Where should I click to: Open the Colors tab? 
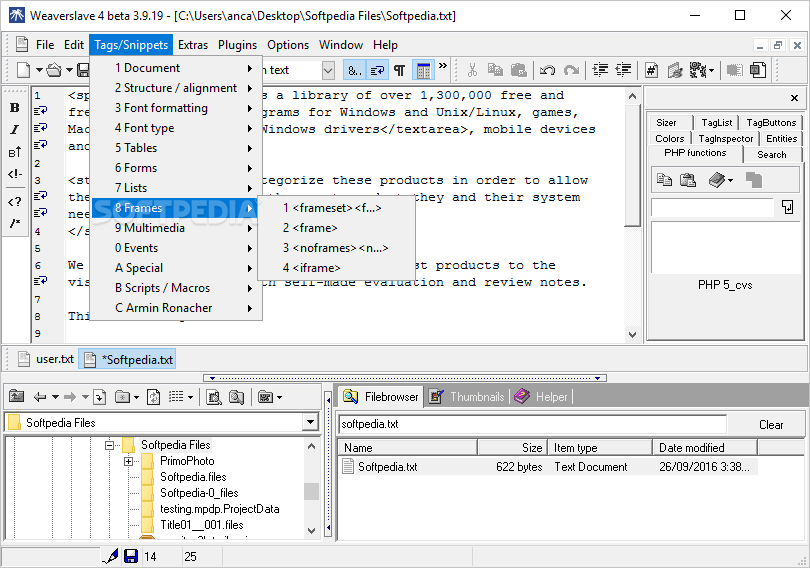point(669,138)
